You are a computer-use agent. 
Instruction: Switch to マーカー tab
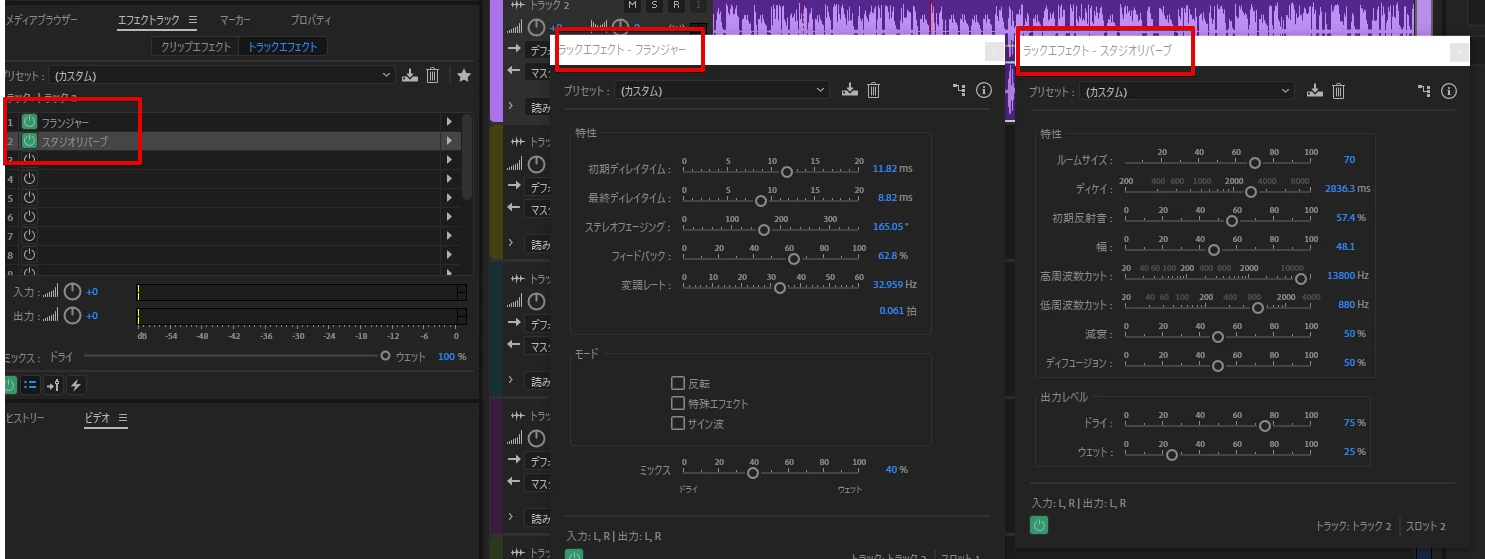235,20
